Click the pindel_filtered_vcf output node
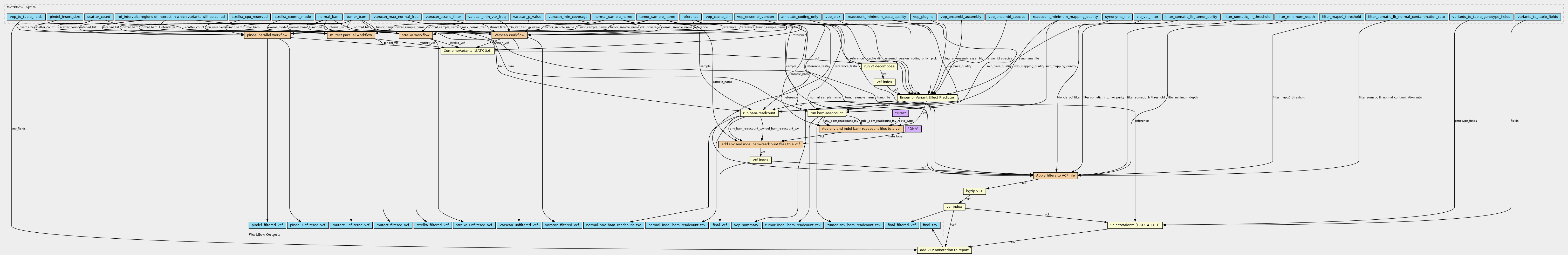 click(x=267, y=225)
